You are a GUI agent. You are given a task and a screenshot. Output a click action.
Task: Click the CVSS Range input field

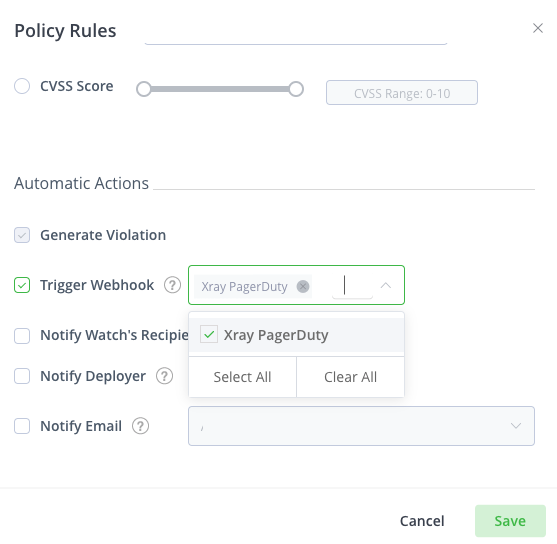pyautogui.click(x=402, y=93)
